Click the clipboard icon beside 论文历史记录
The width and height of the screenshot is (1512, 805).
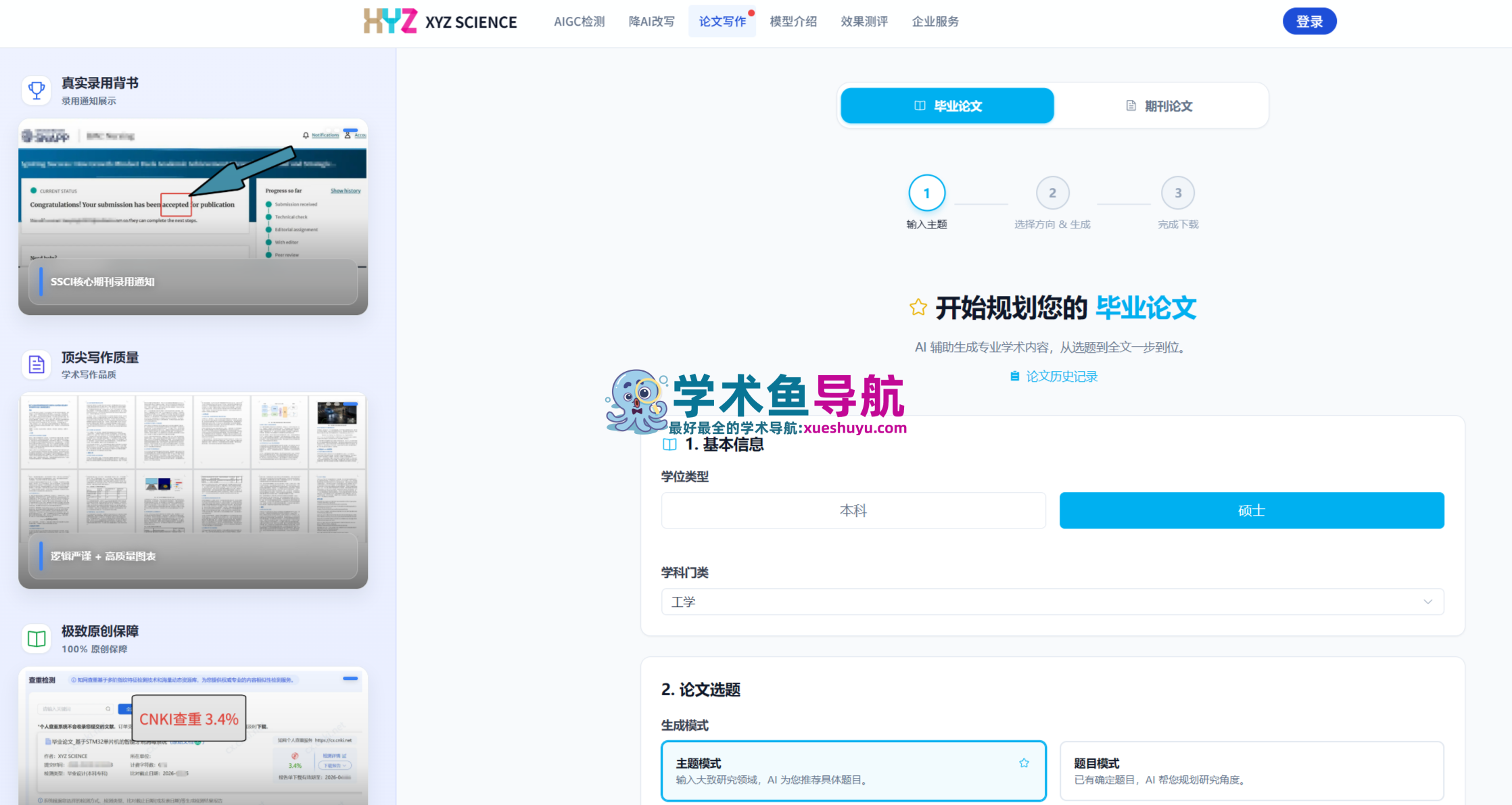[x=1014, y=376]
